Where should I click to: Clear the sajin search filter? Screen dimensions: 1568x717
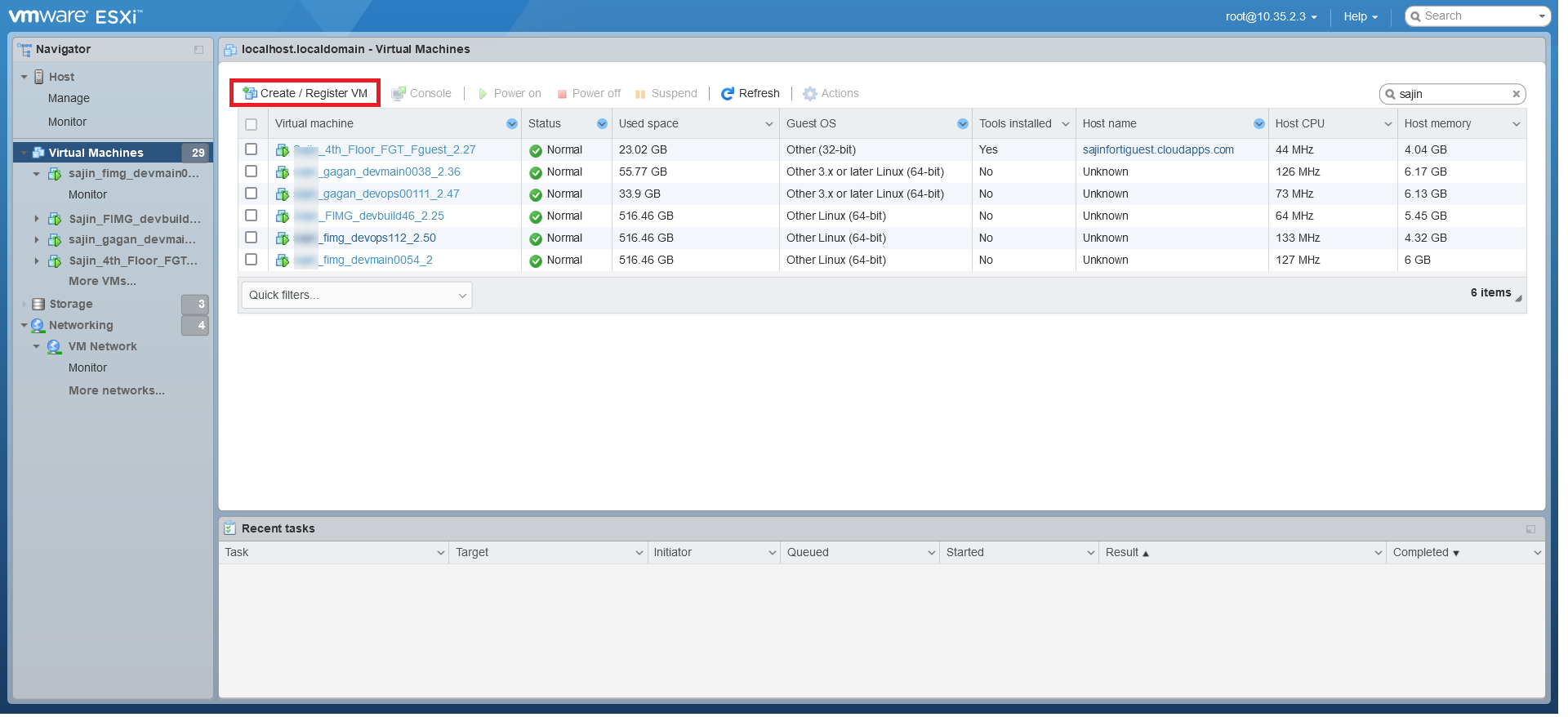[1516, 94]
